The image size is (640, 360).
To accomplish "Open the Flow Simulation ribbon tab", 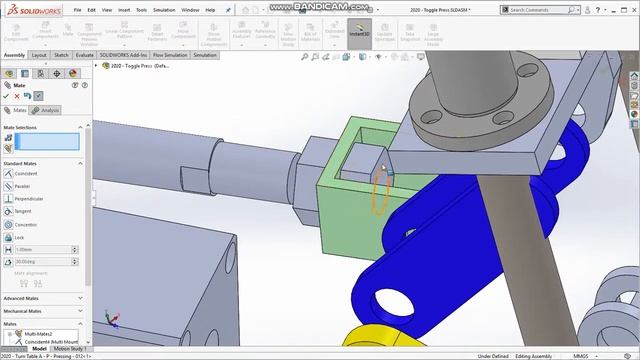I will click(170, 55).
